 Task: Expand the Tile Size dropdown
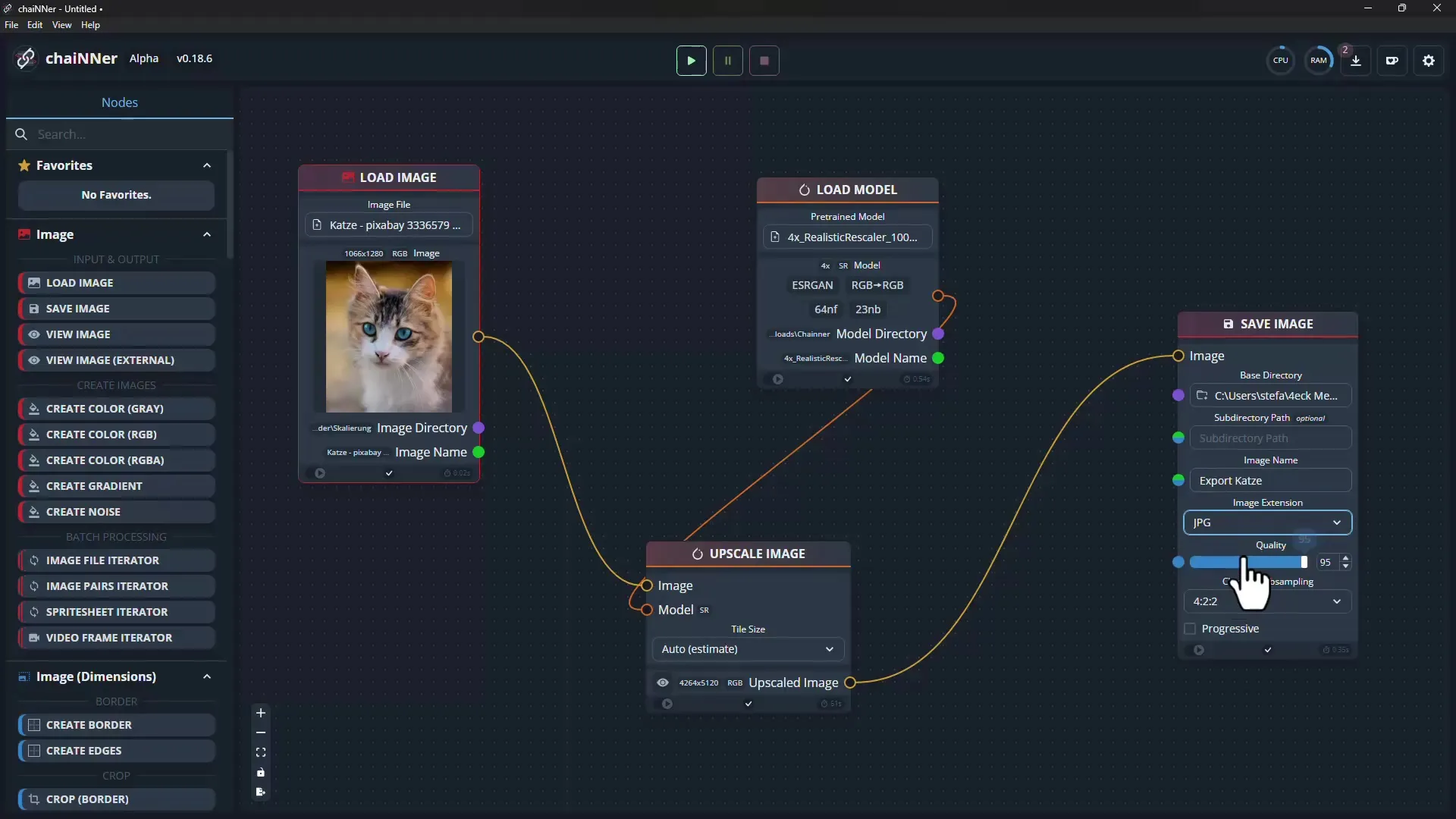tap(748, 648)
